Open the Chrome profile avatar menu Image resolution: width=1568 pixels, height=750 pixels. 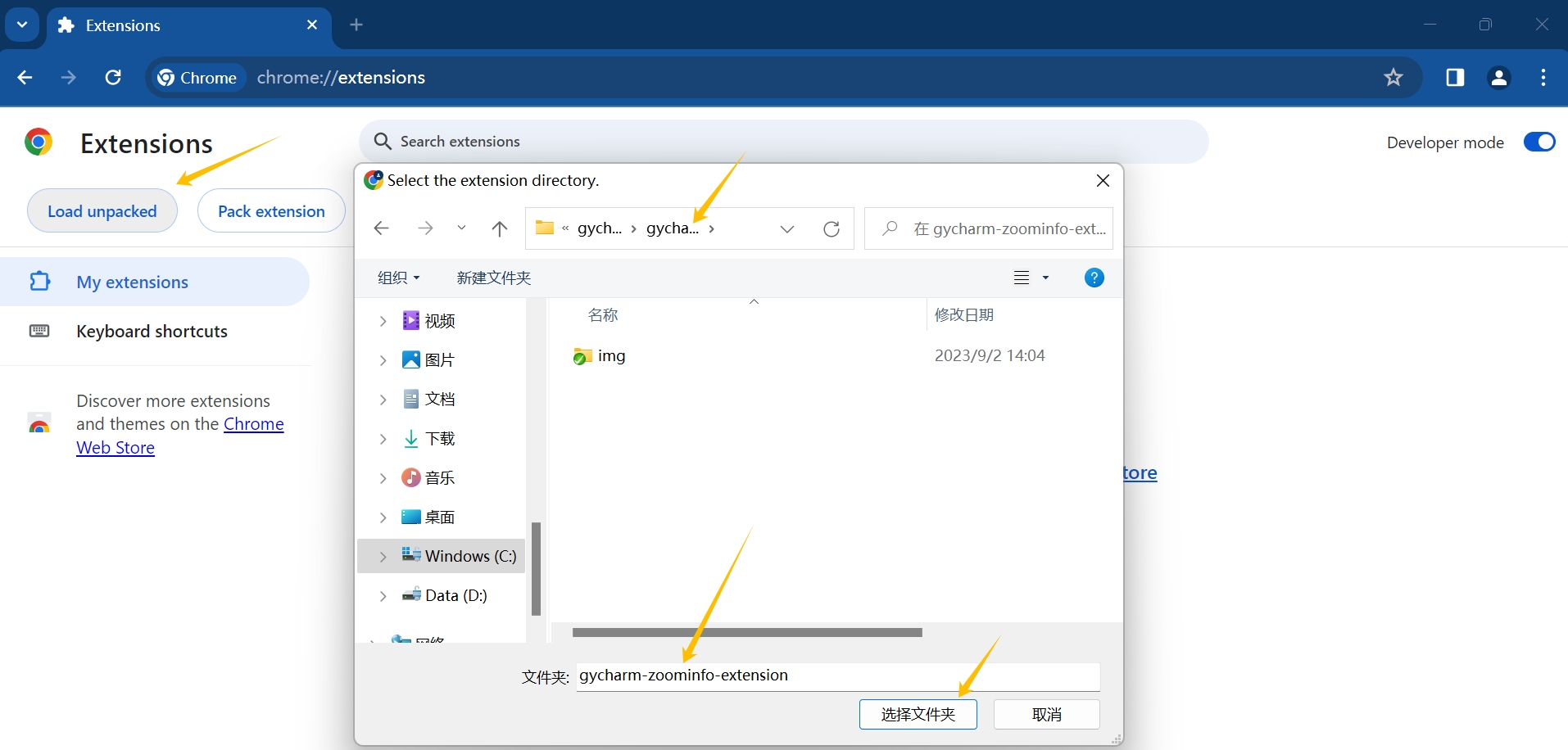tap(1498, 78)
